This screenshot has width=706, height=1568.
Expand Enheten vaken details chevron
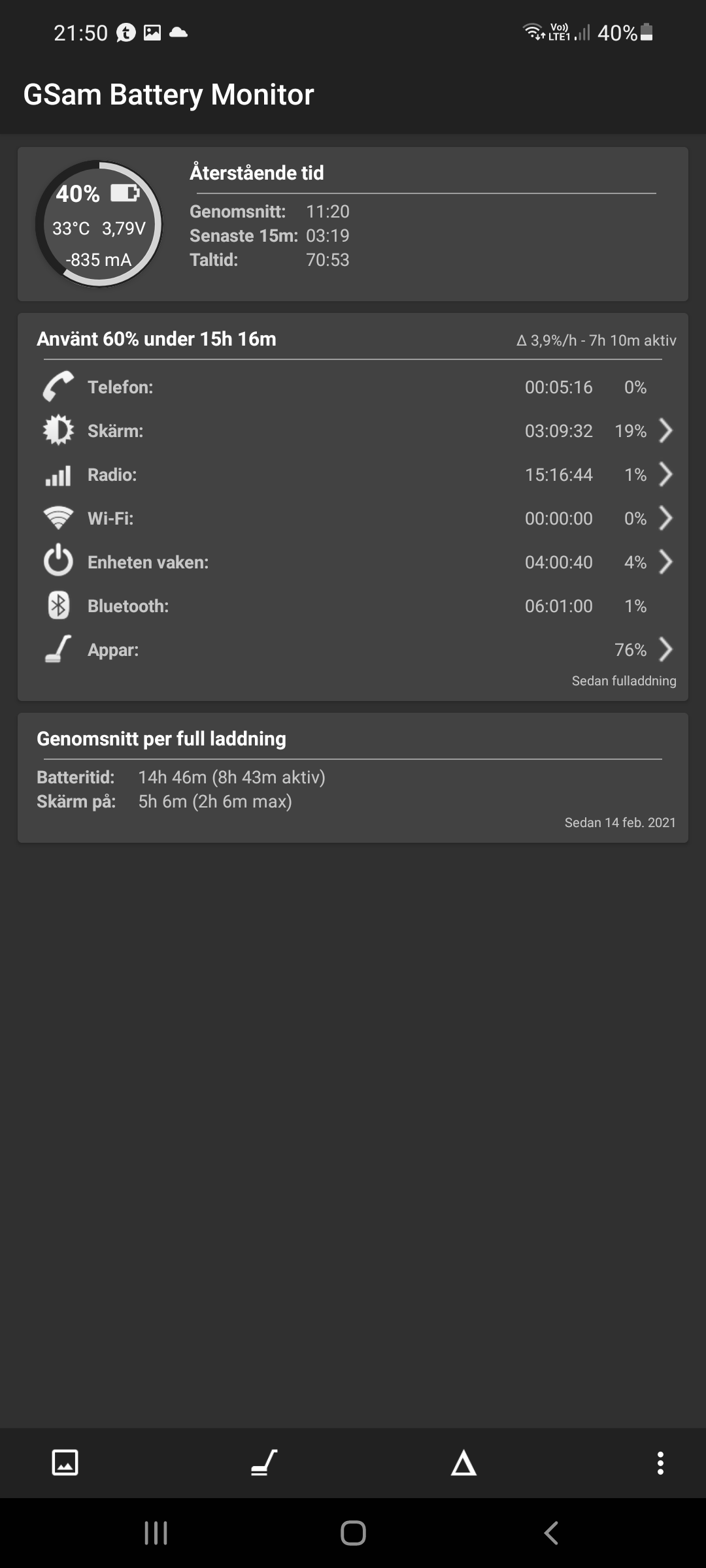coord(665,562)
